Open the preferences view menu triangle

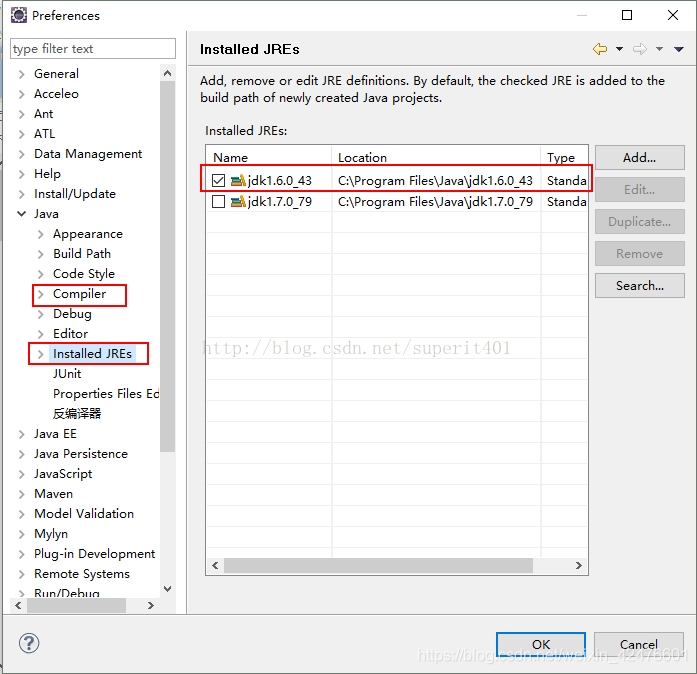tap(678, 49)
